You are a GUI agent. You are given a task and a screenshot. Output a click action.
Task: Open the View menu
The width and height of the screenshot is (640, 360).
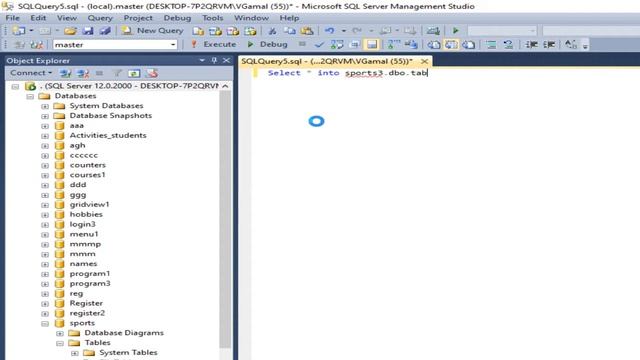[67, 18]
